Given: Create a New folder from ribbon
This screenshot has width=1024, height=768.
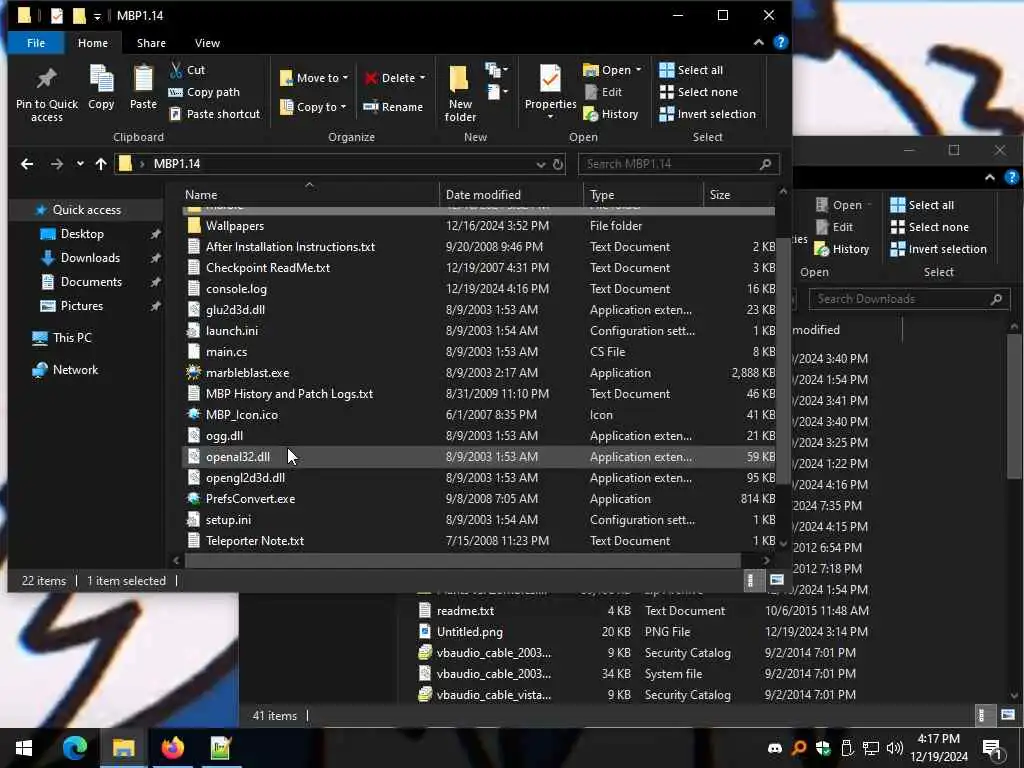Looking at the screenshot, I should pyautogui.click(x=460, y=93).
